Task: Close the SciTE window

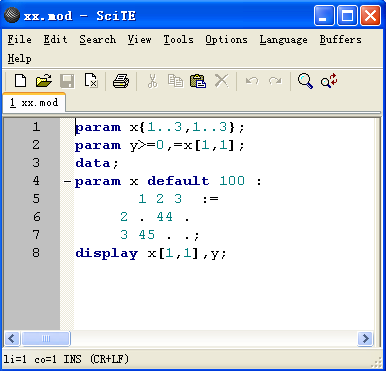Action: click(x=370, y=15)
